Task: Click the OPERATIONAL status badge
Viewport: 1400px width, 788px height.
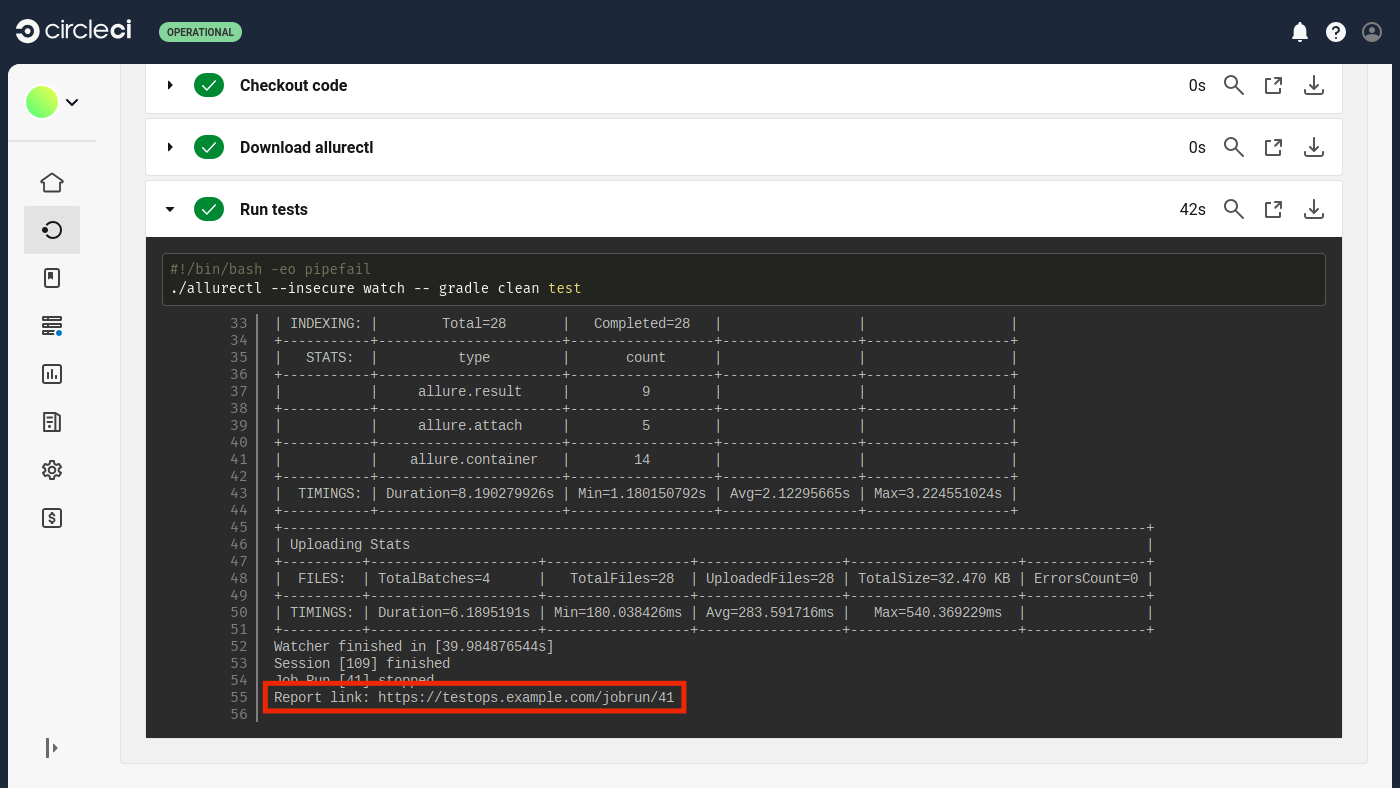Action: click(x=200, y=31)
